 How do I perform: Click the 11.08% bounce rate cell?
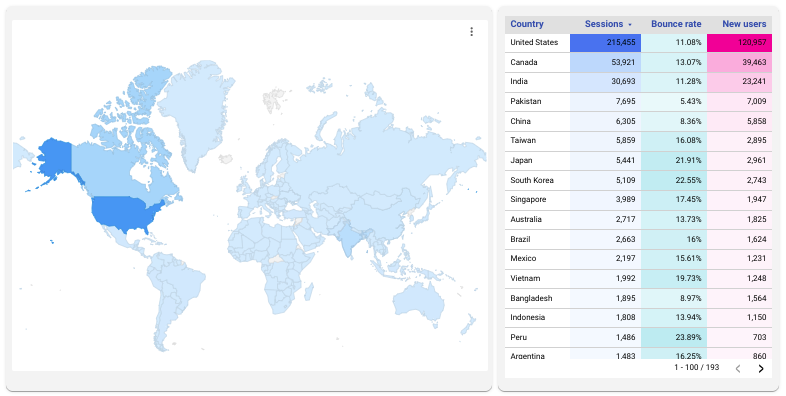pos(674,43)
